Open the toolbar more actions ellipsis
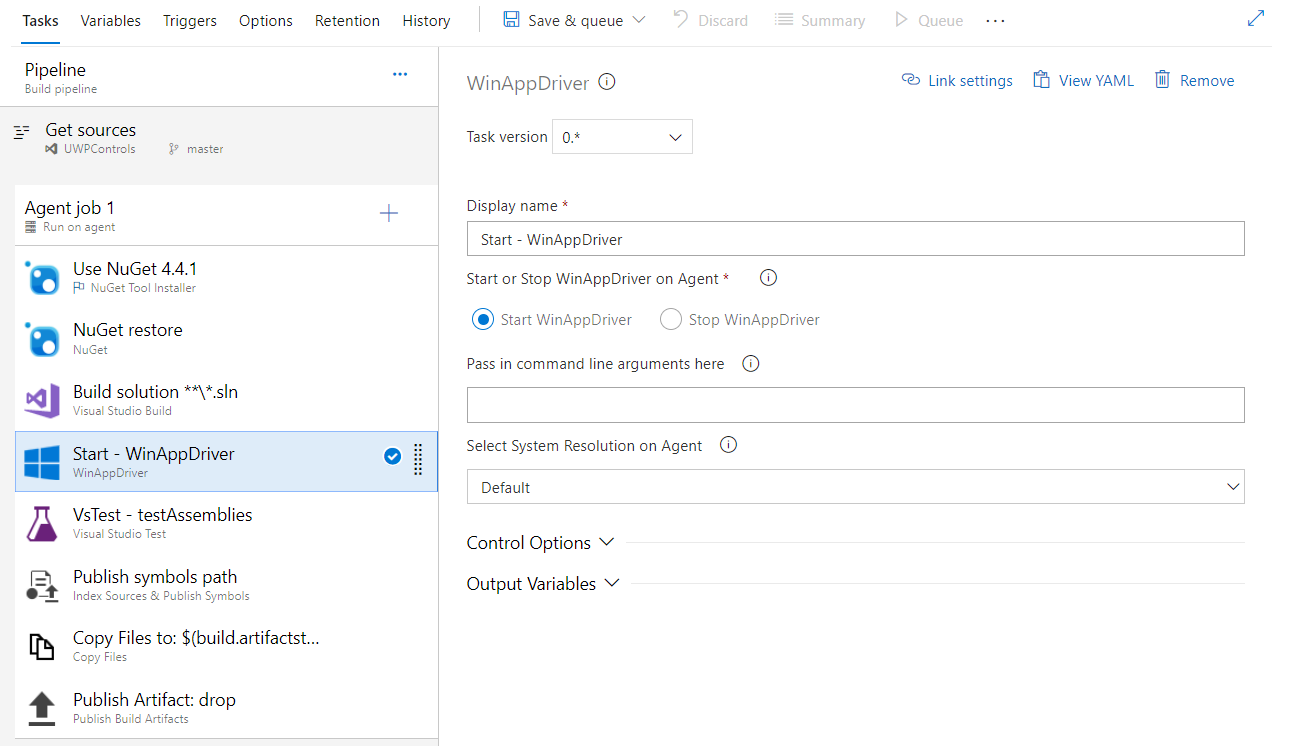 (995, 20)
